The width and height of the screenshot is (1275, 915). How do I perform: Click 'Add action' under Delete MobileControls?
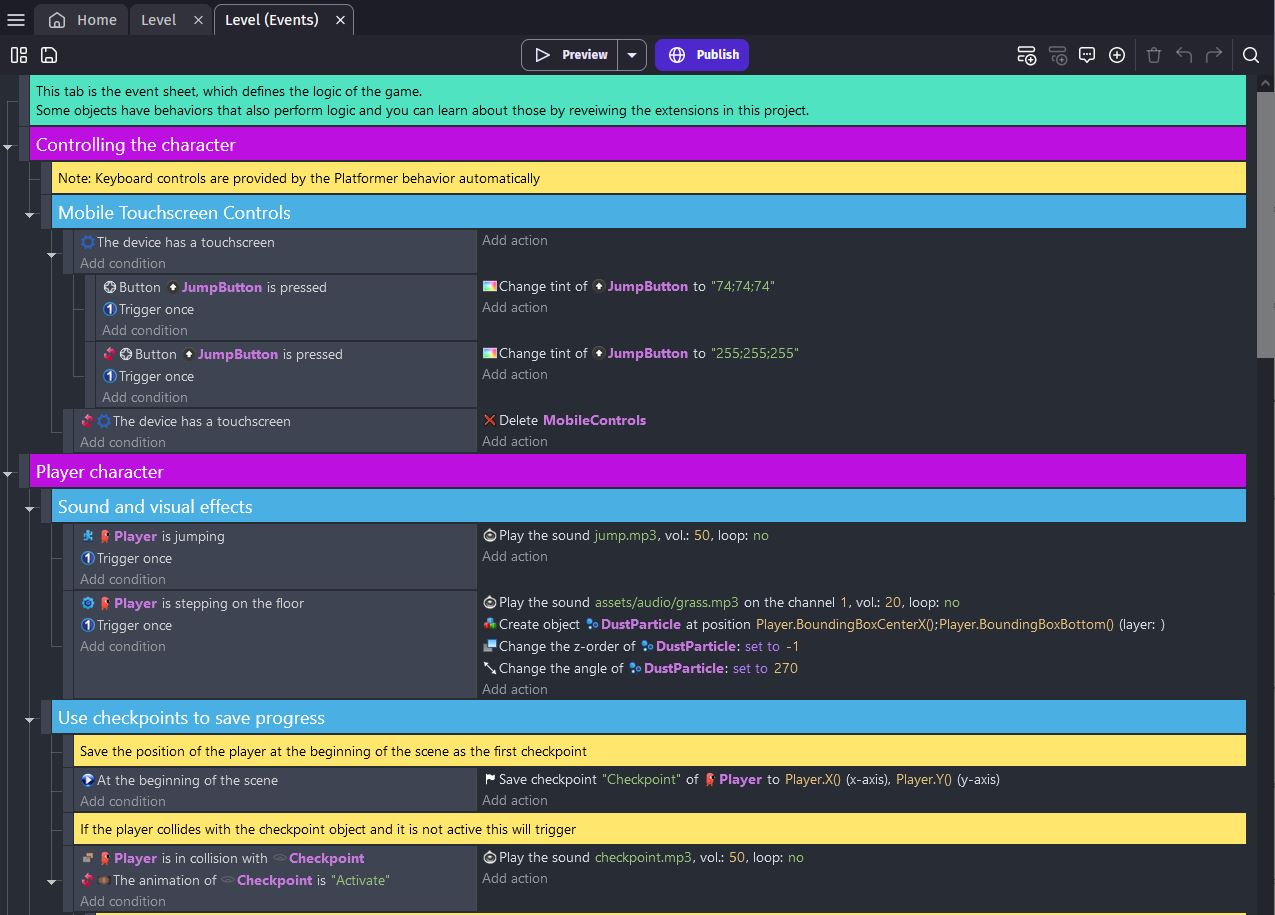tap(515, 441)
